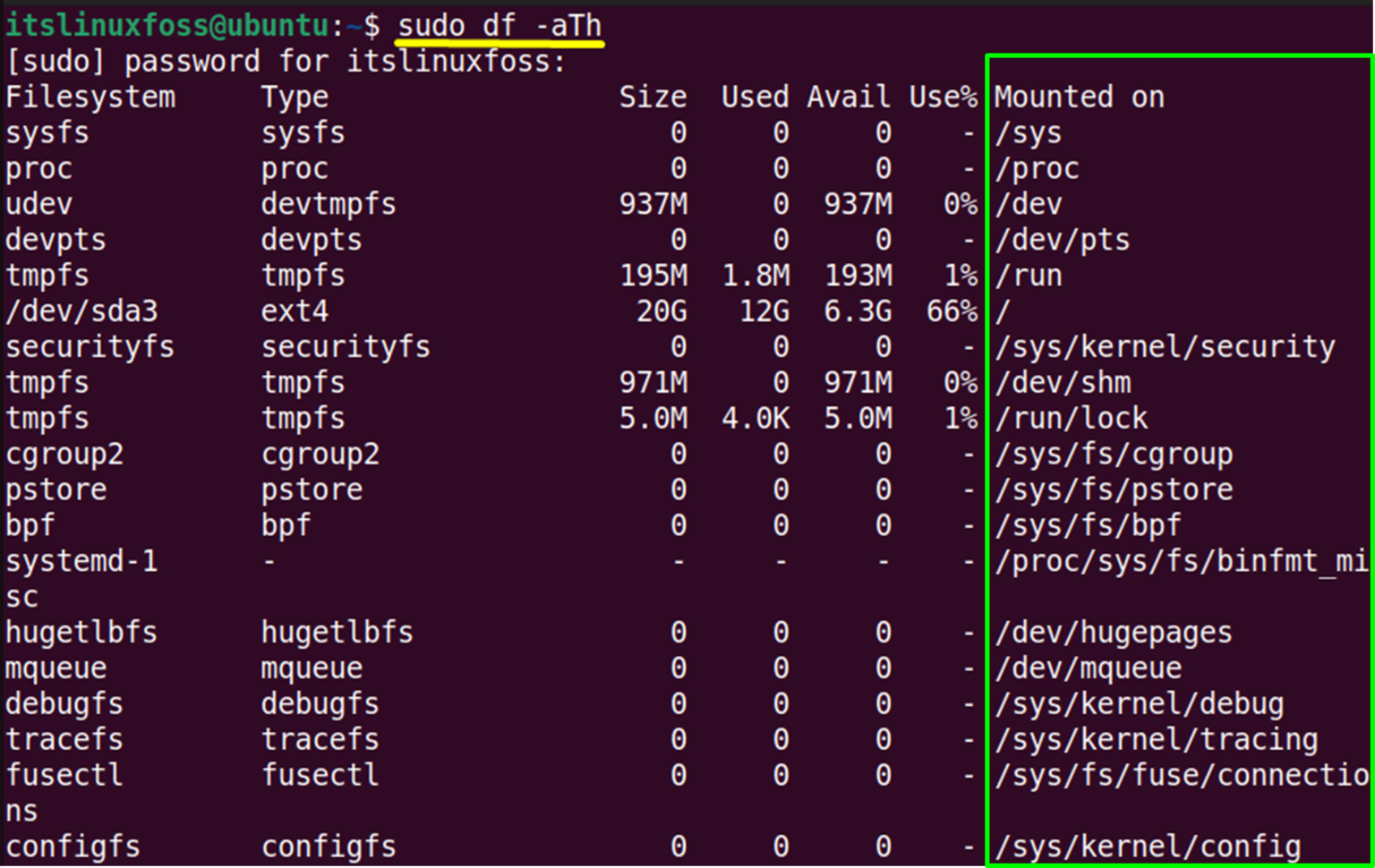The image size is (1375, 868).
Task: Select the Mounted on column header
Action: (x=1079, y=97)
